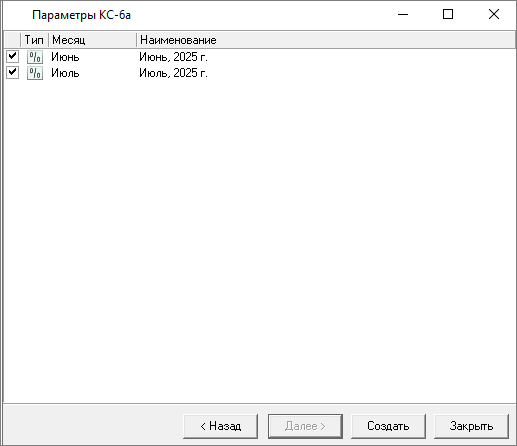Select the 'Июнь, 2025 г.' name entry

(x=173, y=57)
